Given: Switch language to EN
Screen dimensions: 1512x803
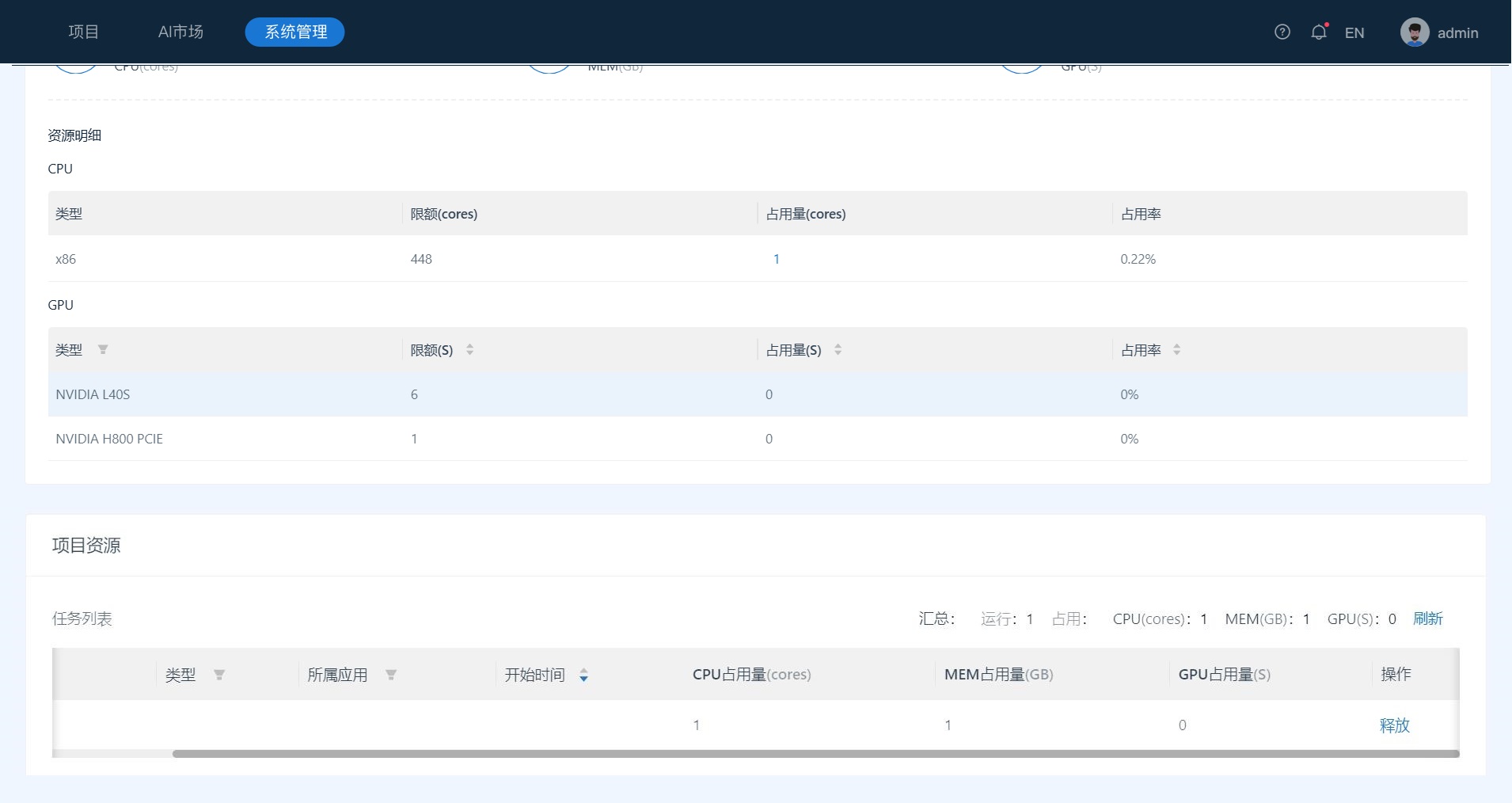Looking at the screenshot, I should click(x=1354, y=32).
